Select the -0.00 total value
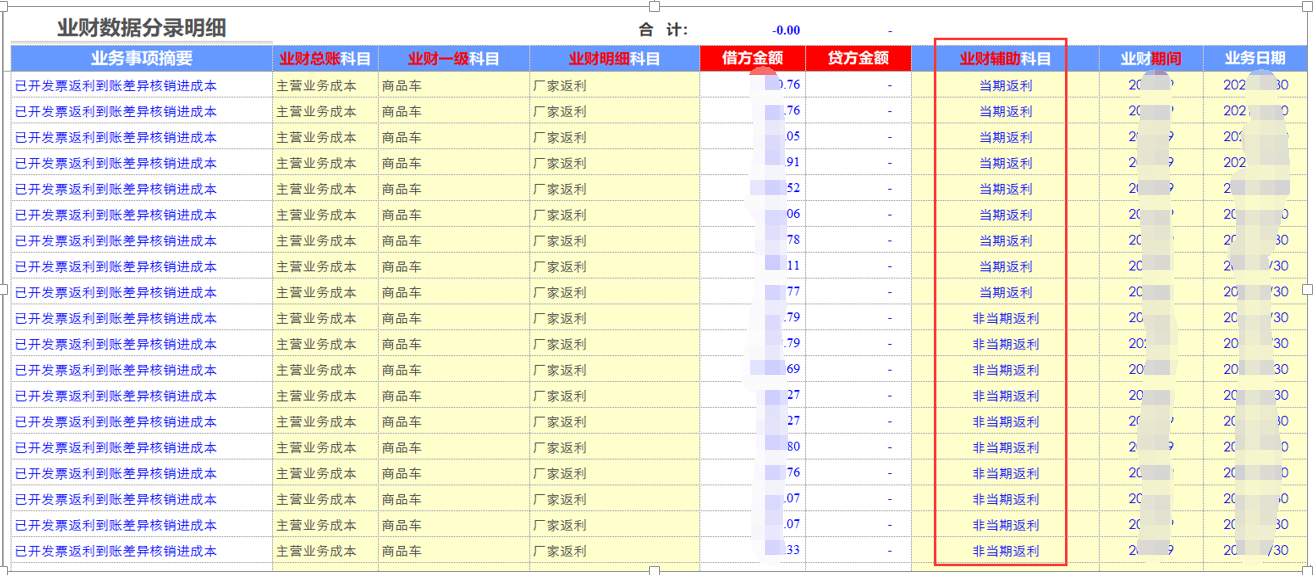 (x=785, y=31)
